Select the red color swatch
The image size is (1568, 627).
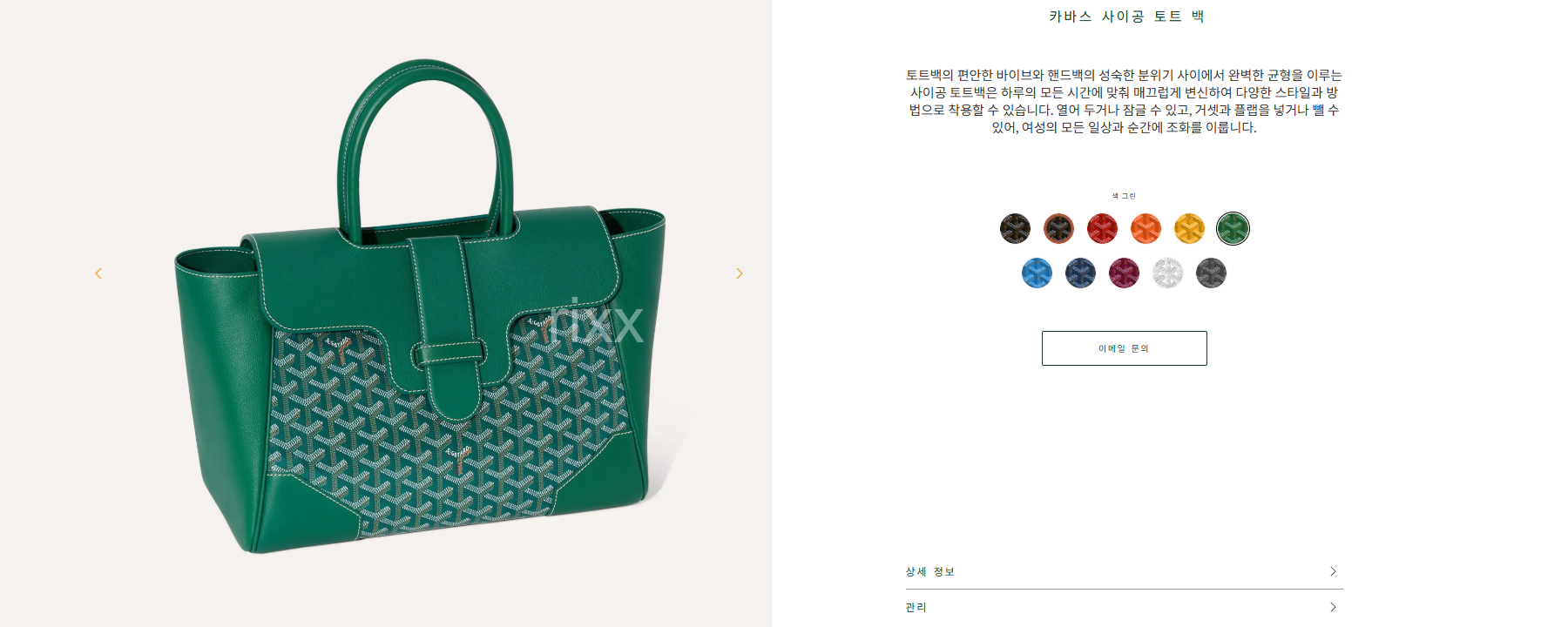[1102, 228]
